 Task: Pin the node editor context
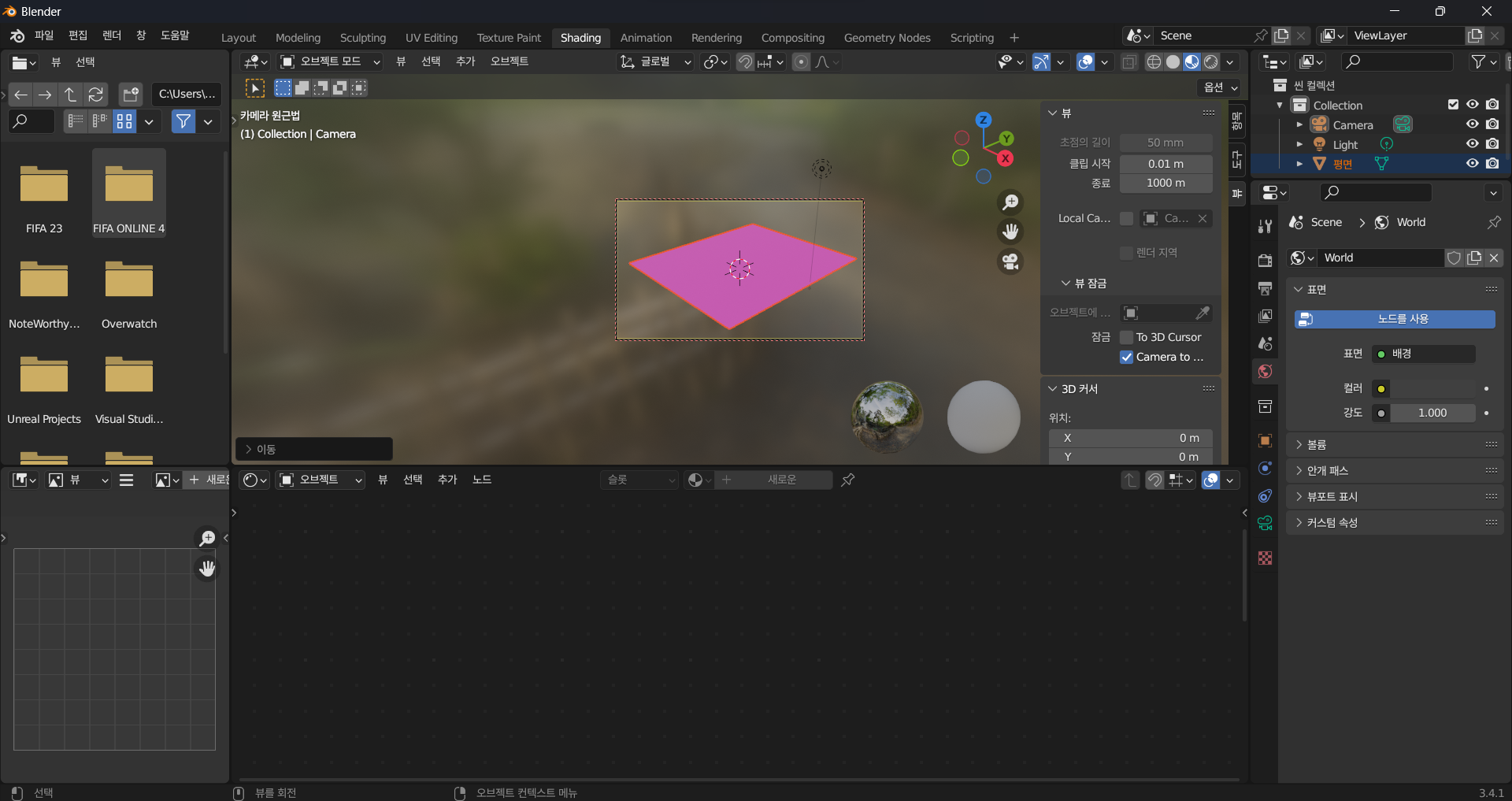pos(848,480)
